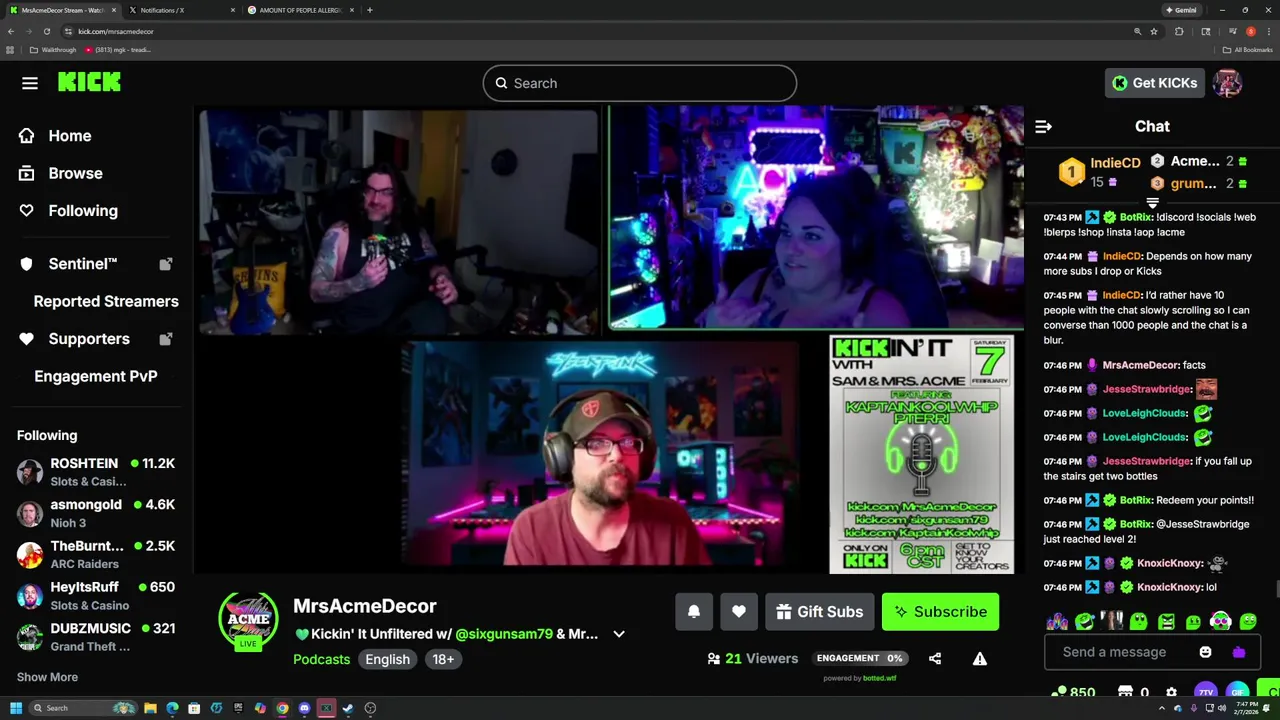This screenshot has width=1280, height=720.
Task: Collapse chat with the arrow icon
Action: coord(1043,127)
